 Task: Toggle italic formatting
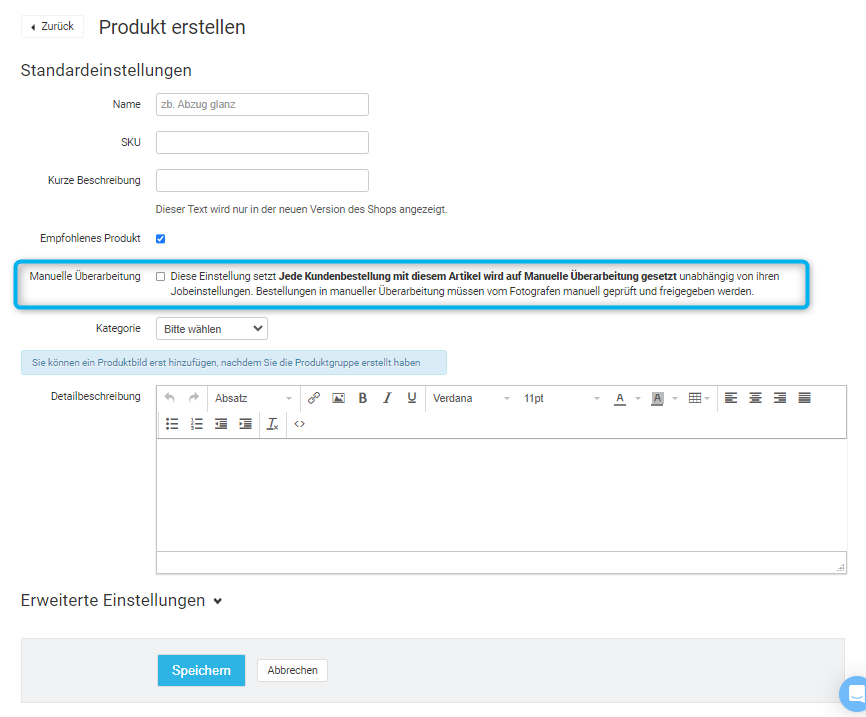[x=387, y=398]
